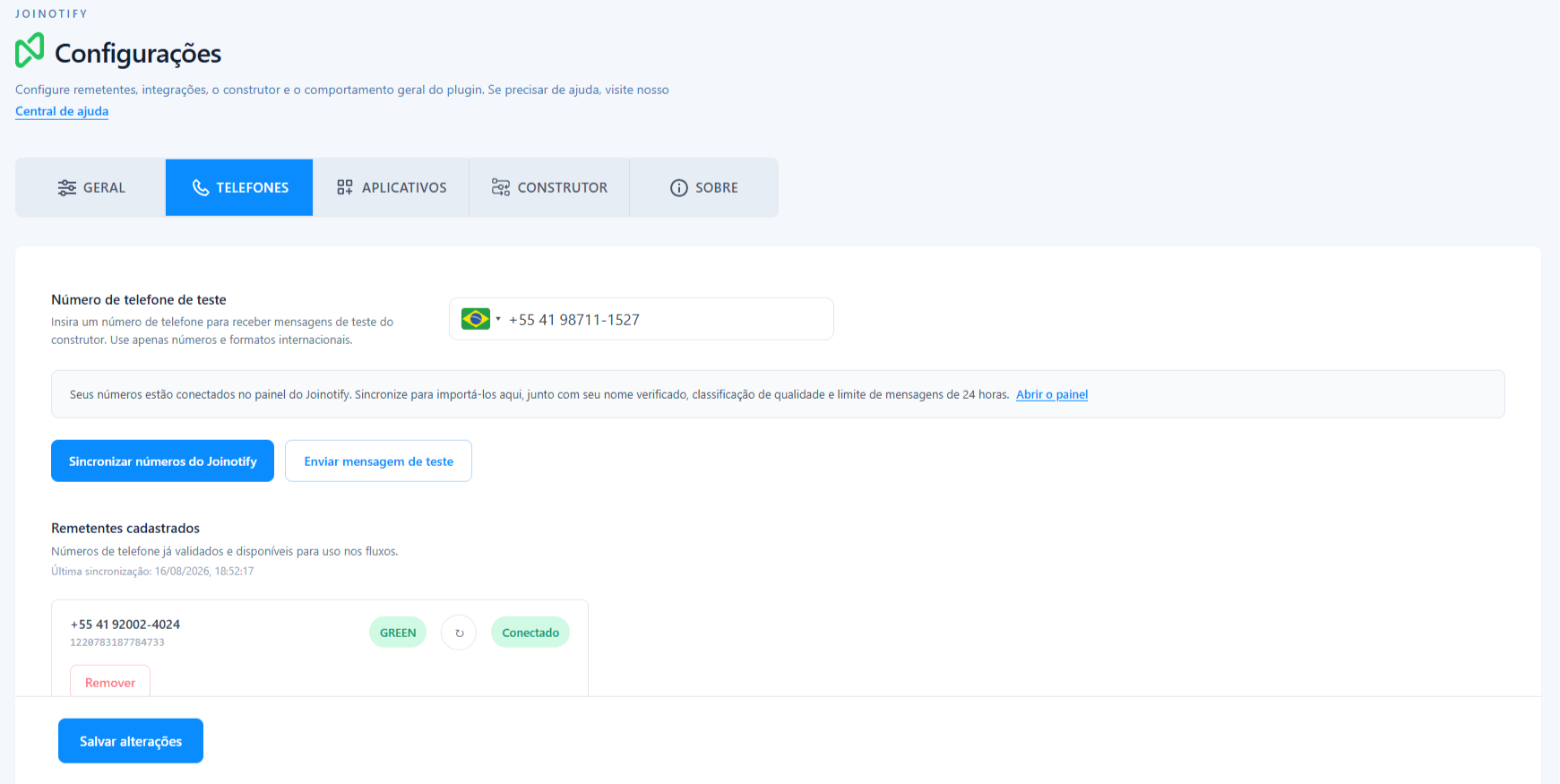The height and width of the screenshot is (784, 1560).
Task: Open the APLICATIVOS tab
Action: pos(391,187)
